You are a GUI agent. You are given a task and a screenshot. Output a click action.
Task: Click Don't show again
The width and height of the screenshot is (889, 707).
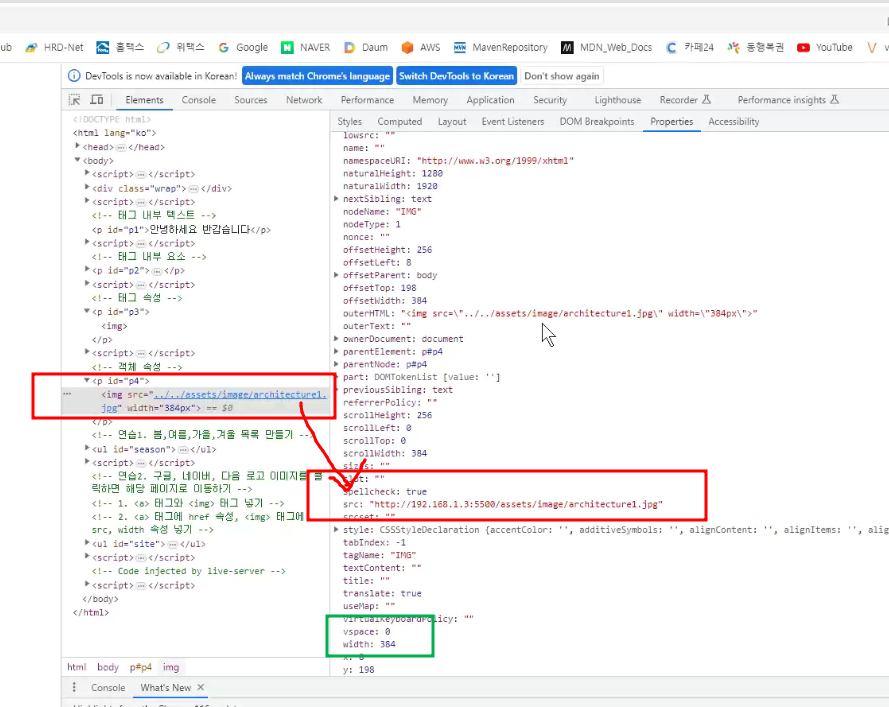(x=562, y=76)
